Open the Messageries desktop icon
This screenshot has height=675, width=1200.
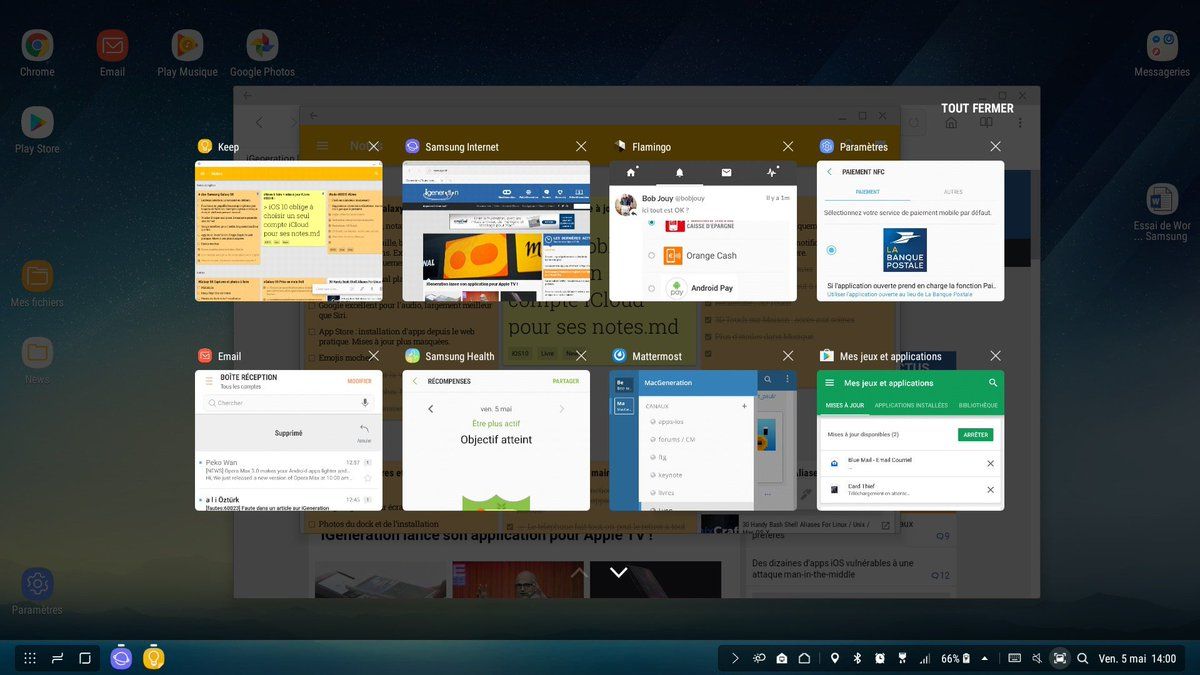(1162, 46)
